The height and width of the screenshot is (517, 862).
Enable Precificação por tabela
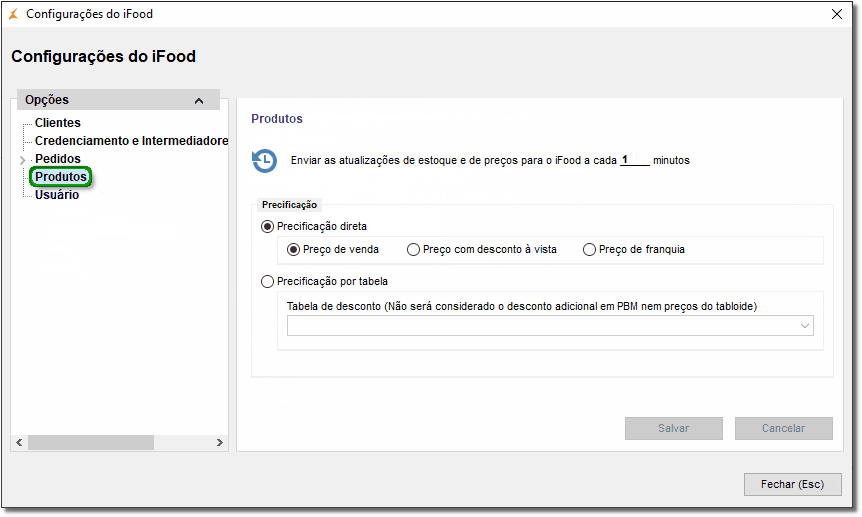pos(267,282)
